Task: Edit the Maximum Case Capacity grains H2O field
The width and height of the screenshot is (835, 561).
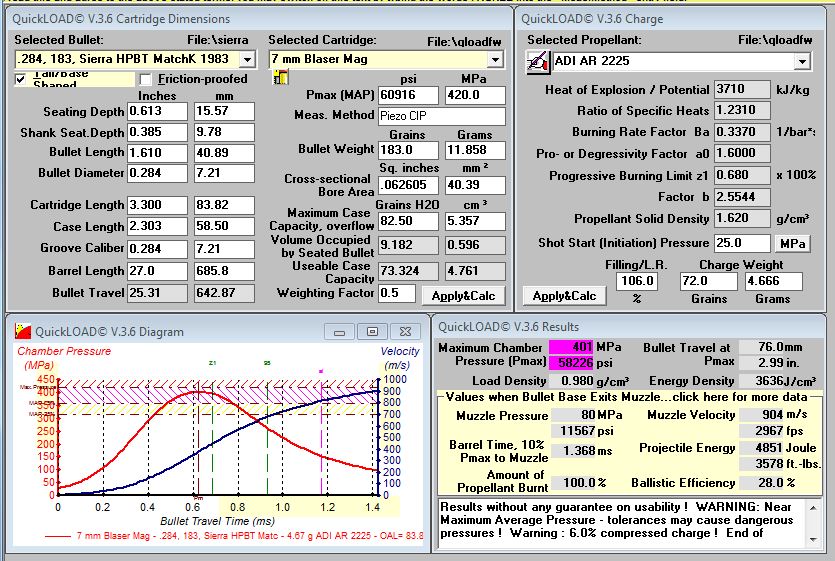Action: (408, 221)
